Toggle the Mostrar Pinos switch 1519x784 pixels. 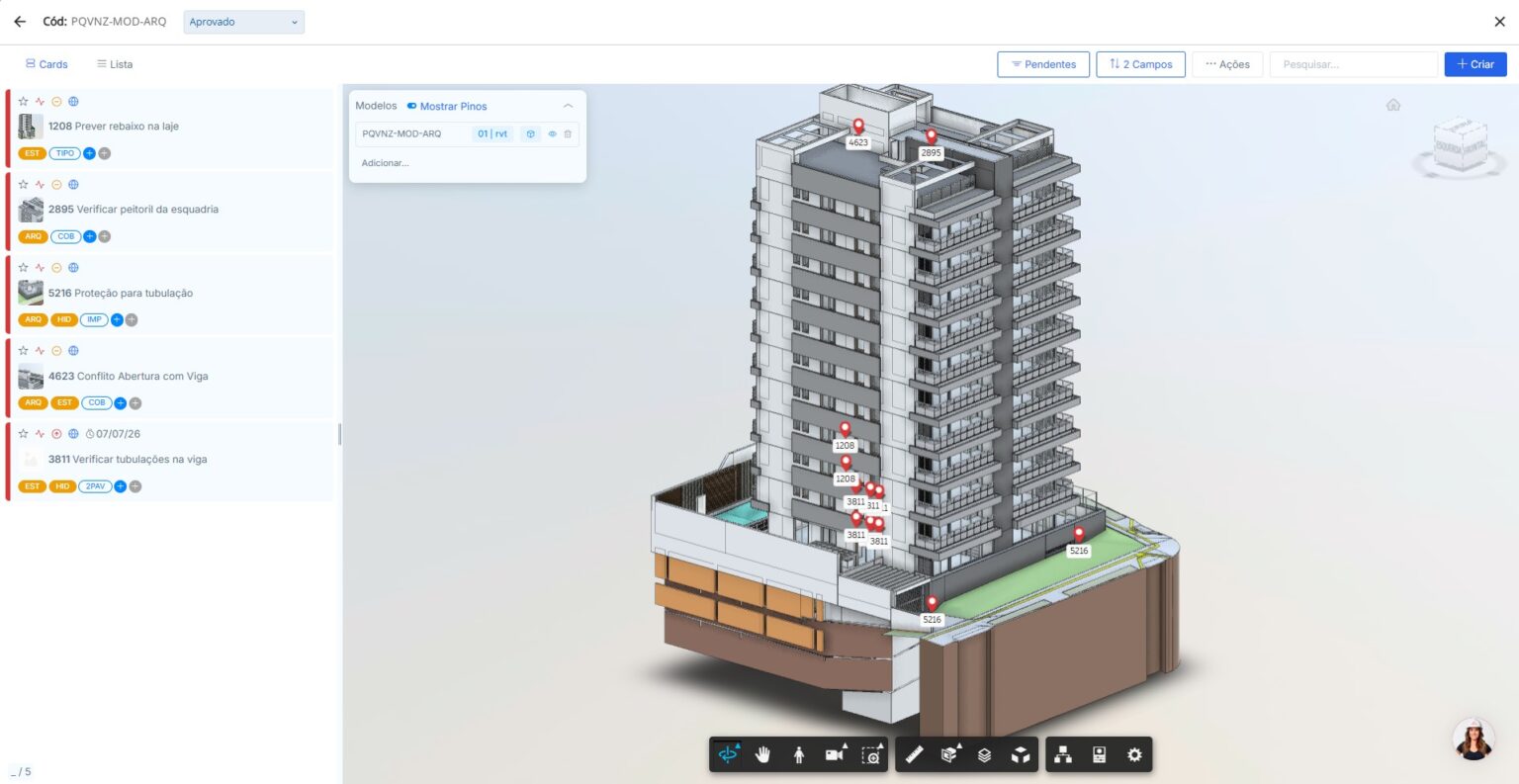411,106
